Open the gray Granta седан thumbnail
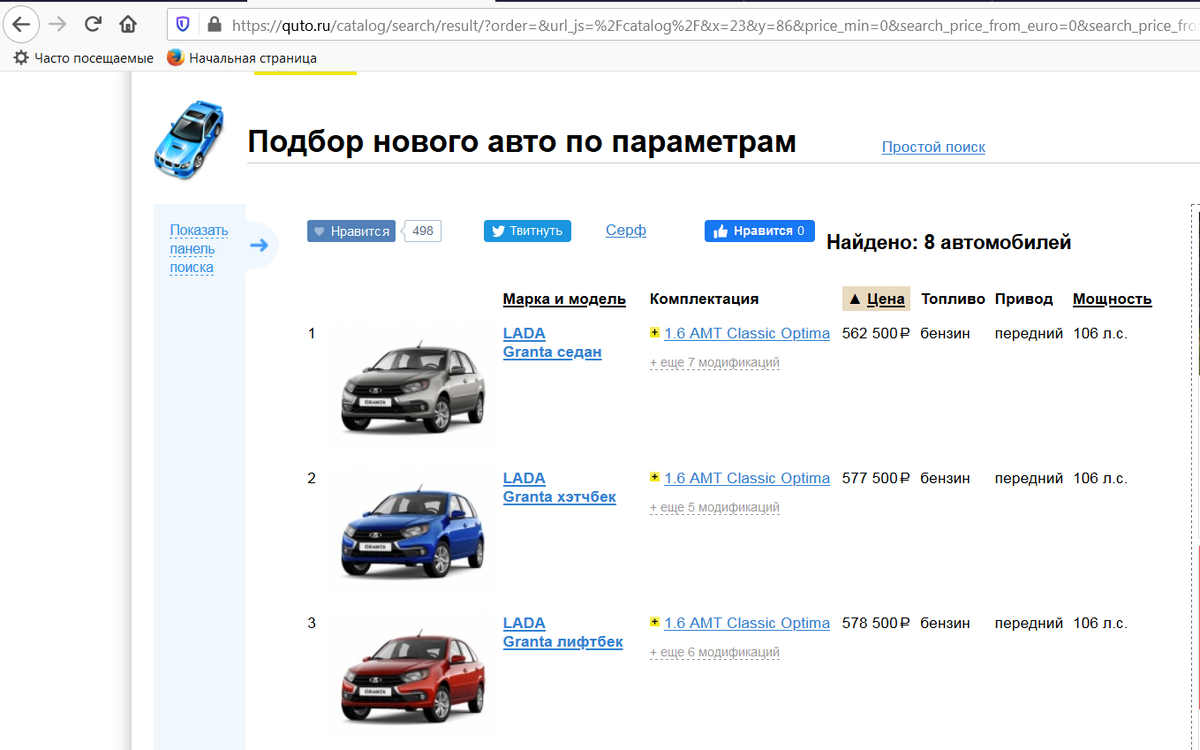Image resolution: width=1200 pixels, height=750 pixels. [412, 385]
